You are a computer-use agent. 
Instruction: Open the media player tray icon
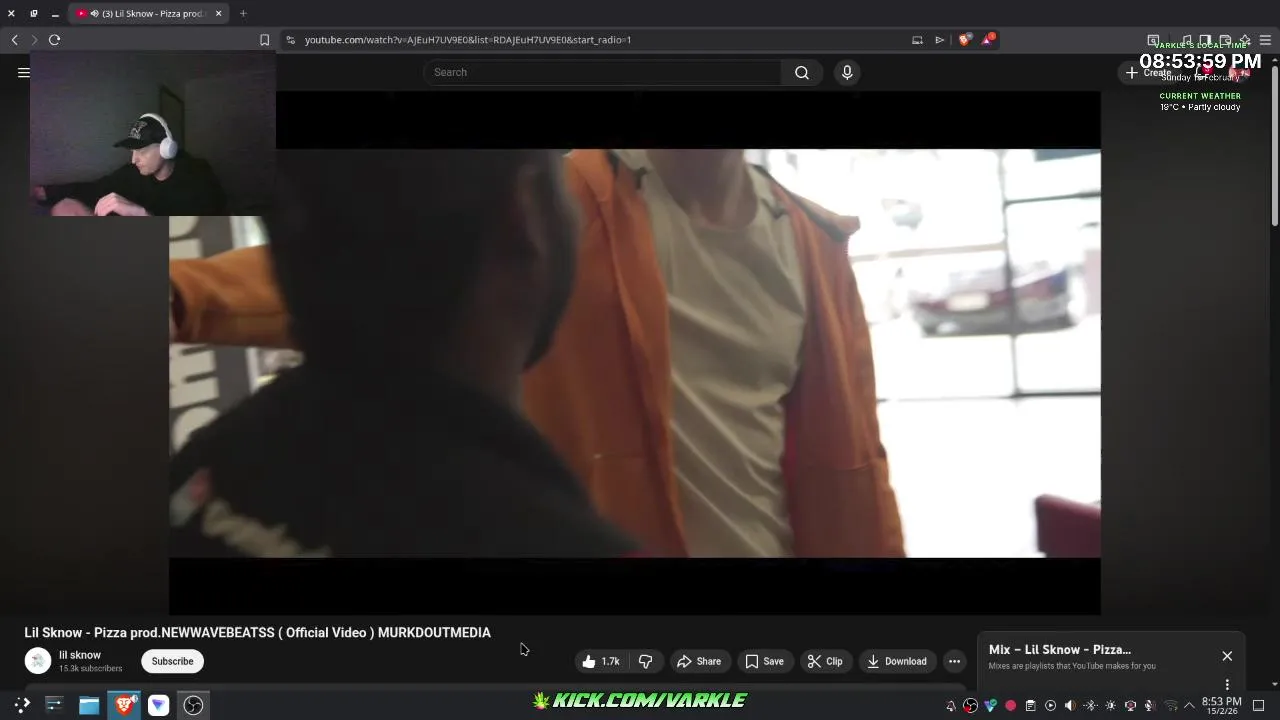coord(1050,706)
